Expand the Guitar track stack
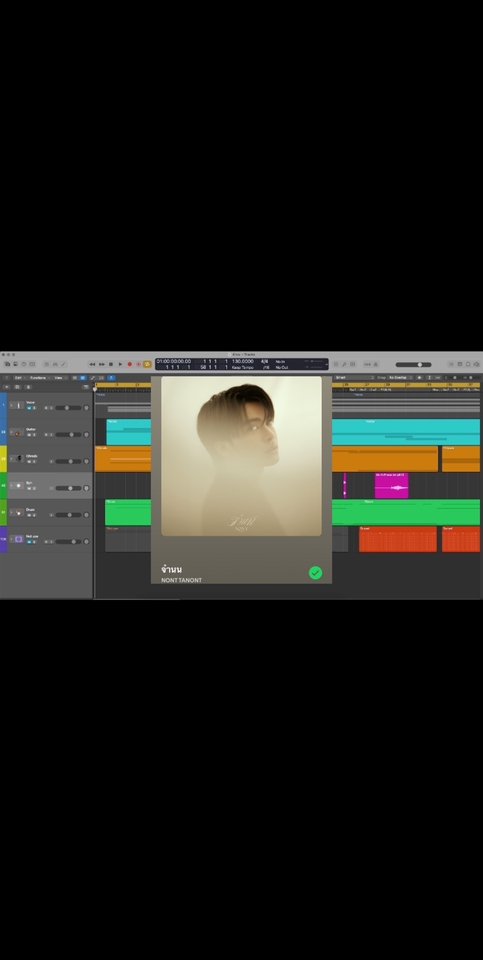The width and height of the screenshot is (483, 960). pos(12,432)
